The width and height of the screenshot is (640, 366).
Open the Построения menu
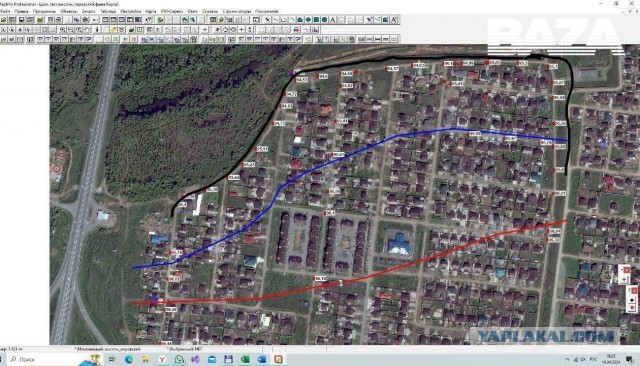coord(267,11)
